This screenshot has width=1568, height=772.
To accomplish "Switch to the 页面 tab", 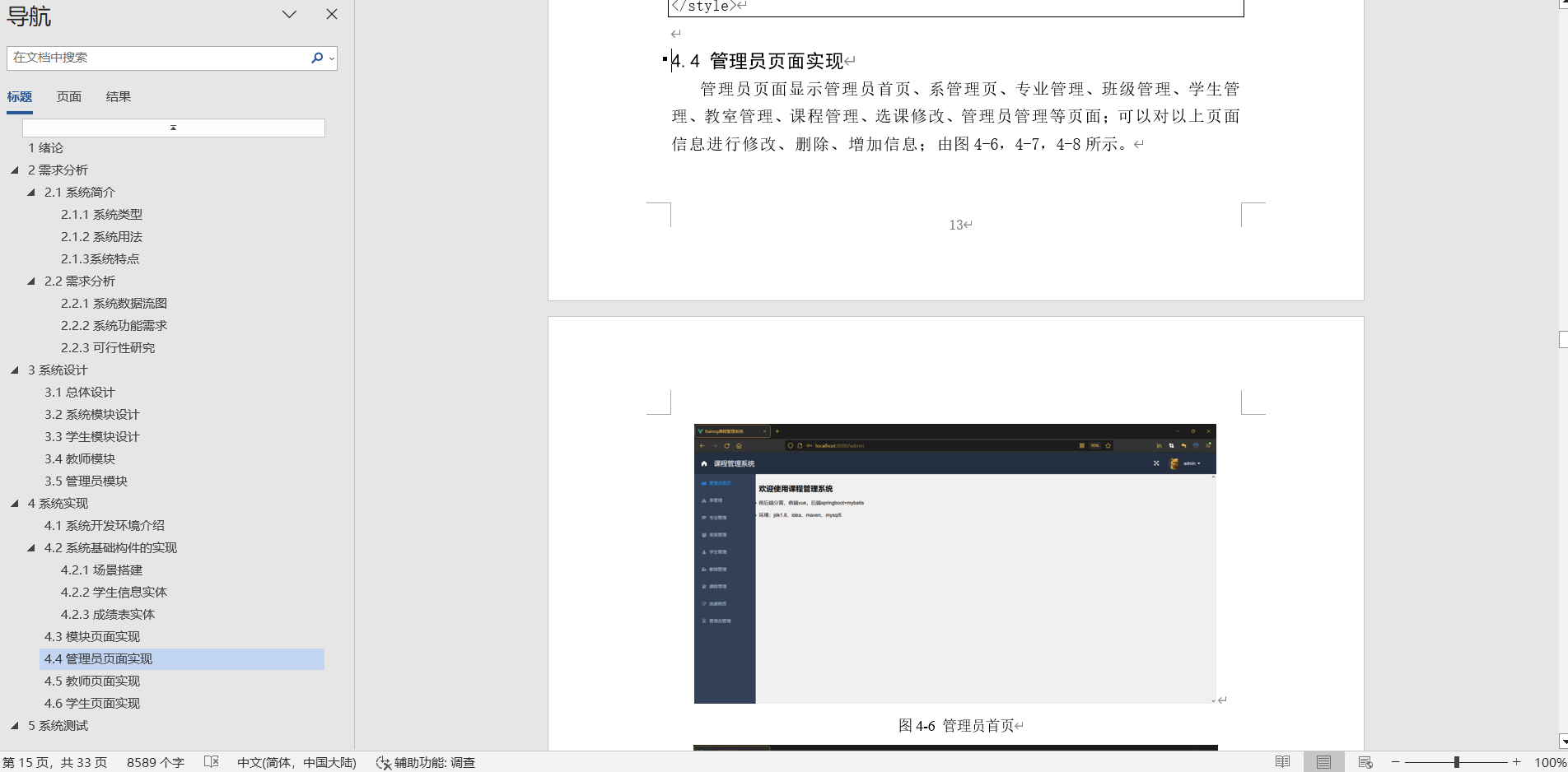I will tap(69, 96).
